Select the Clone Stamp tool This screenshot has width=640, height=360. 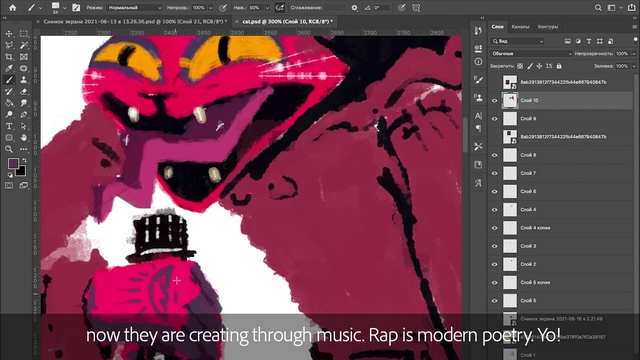pos(24,80)
